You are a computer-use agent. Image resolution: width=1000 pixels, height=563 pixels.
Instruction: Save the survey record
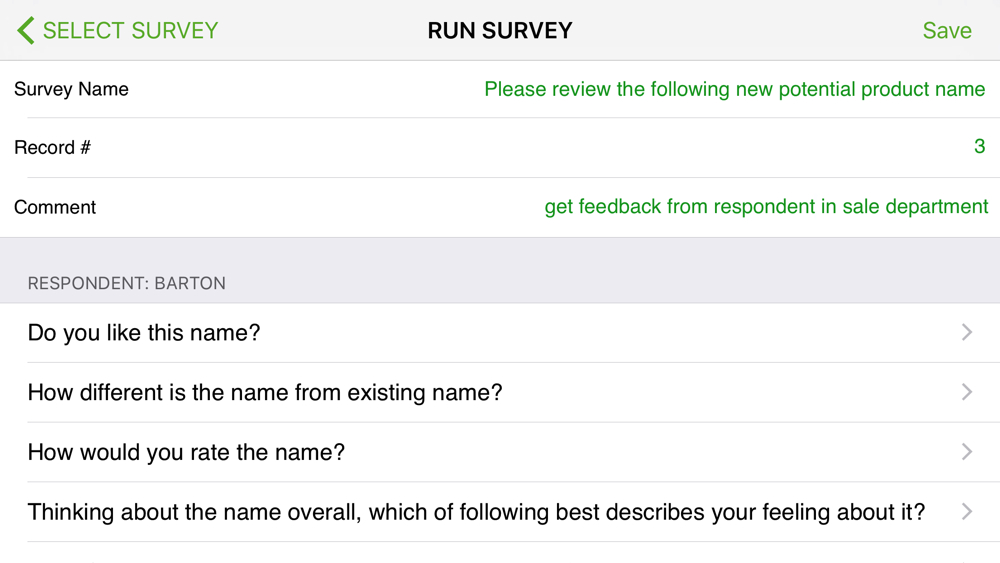(947, 31)
